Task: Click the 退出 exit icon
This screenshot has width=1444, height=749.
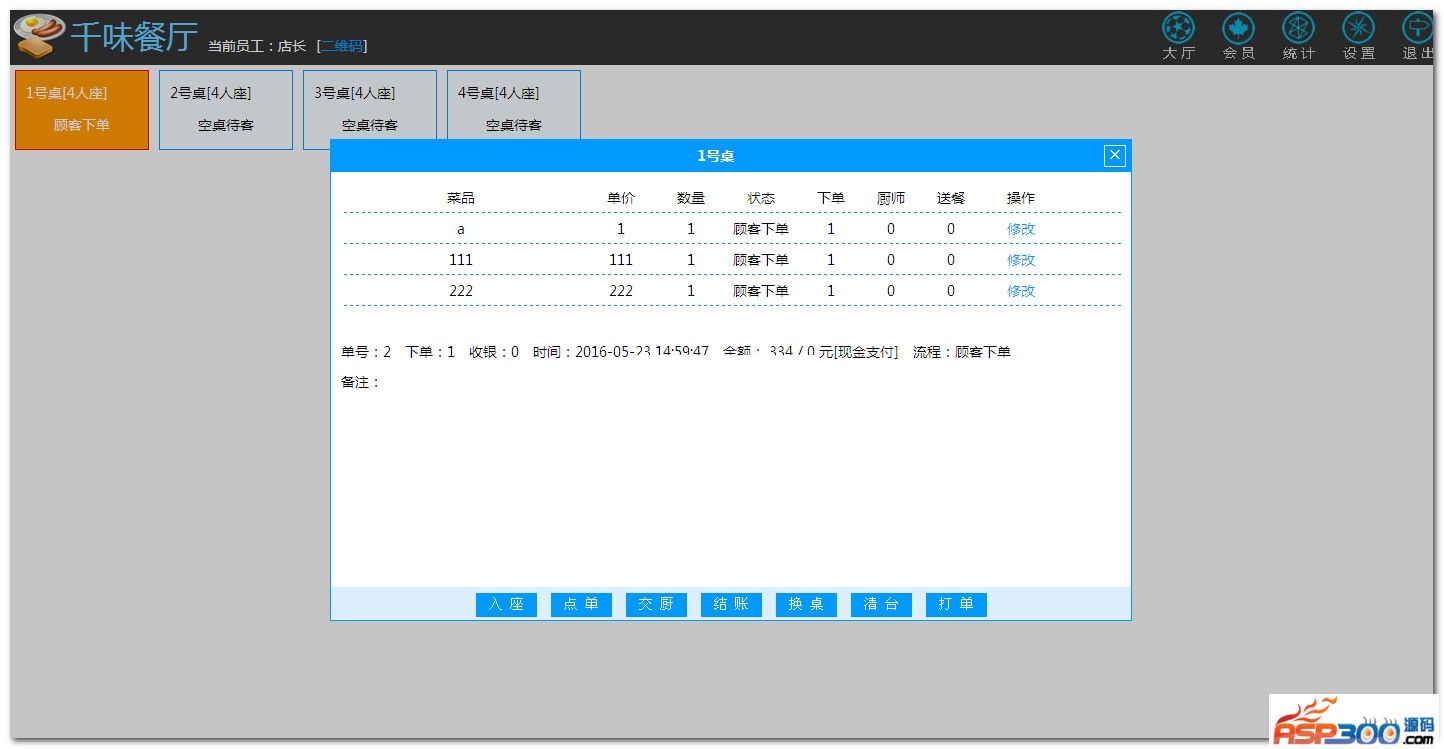Action: (1418, 36)
